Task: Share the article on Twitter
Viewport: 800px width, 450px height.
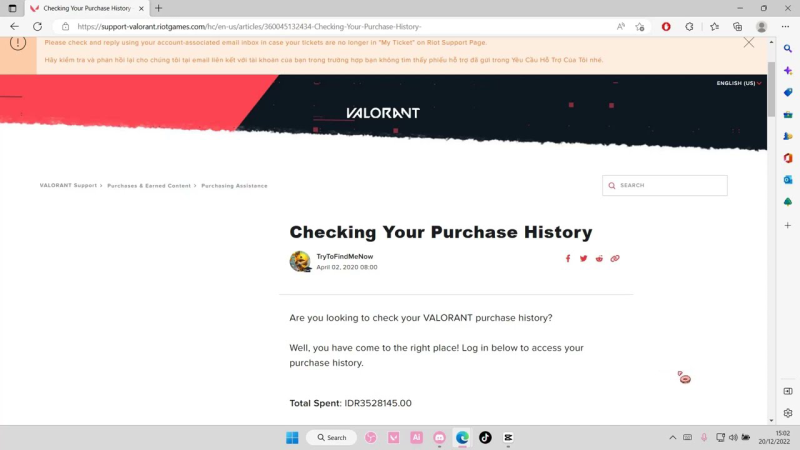Action: click(583, 259)
